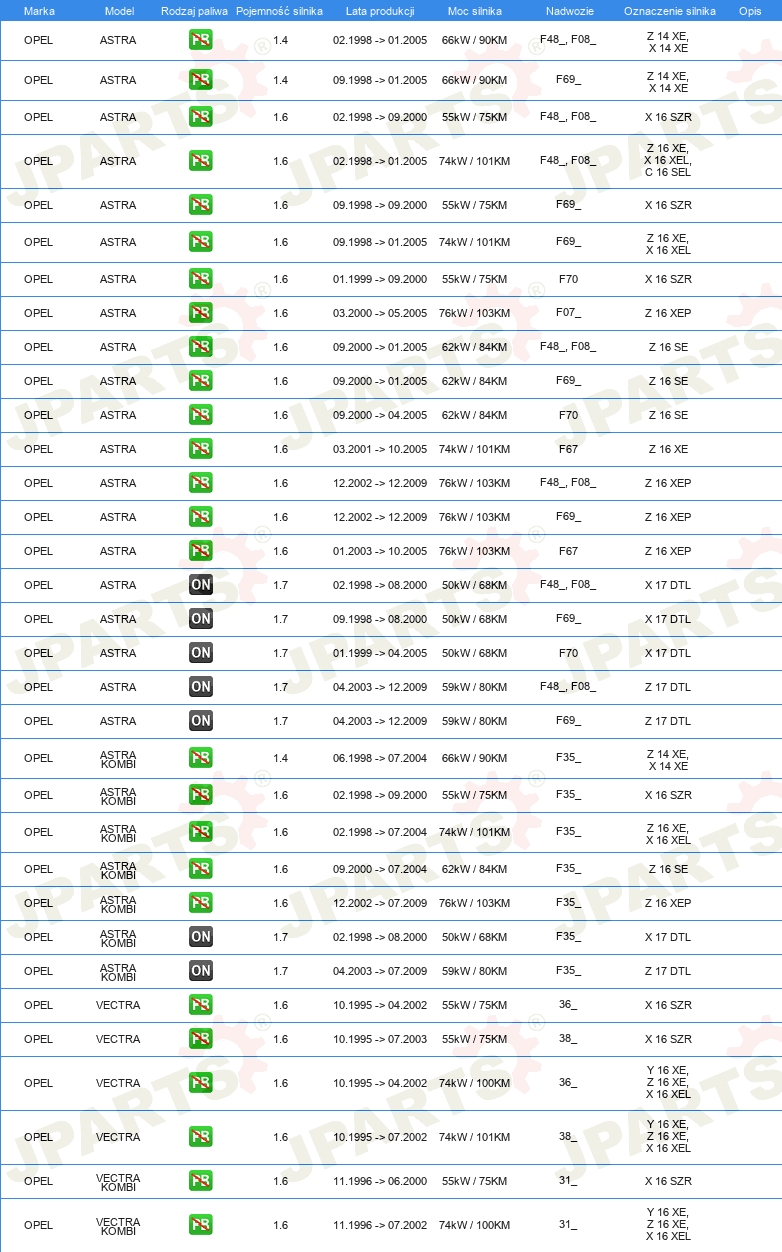Click the Model column header
The width and height of the screenshot is (782, 1252).
119,10
